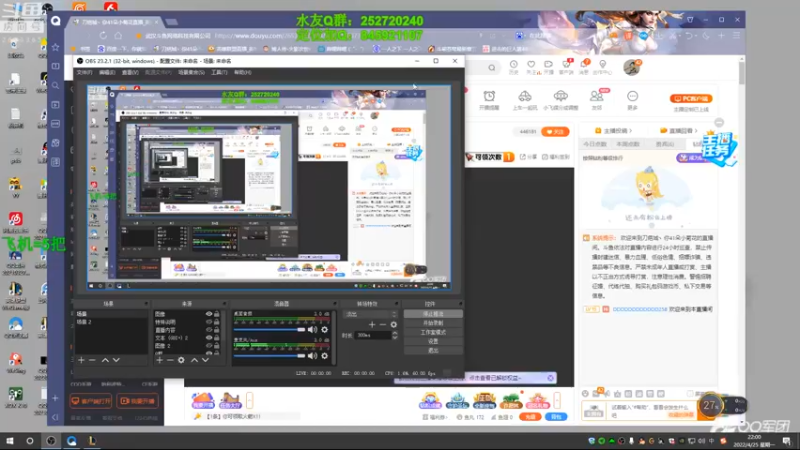The image size is (800, 450).
Task: Increase transition duration with up stepper
Action: pos(394,333)
